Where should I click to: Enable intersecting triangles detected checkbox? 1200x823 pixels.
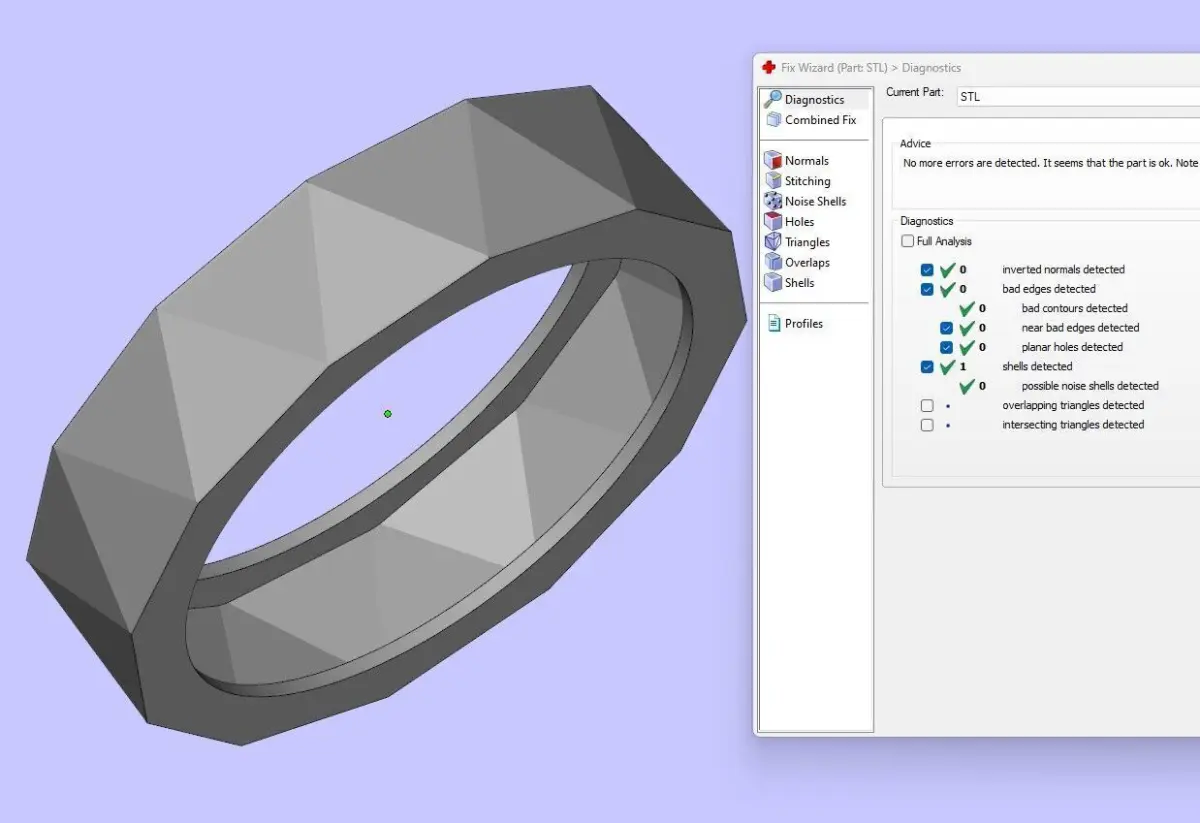(x=927, y=425)
